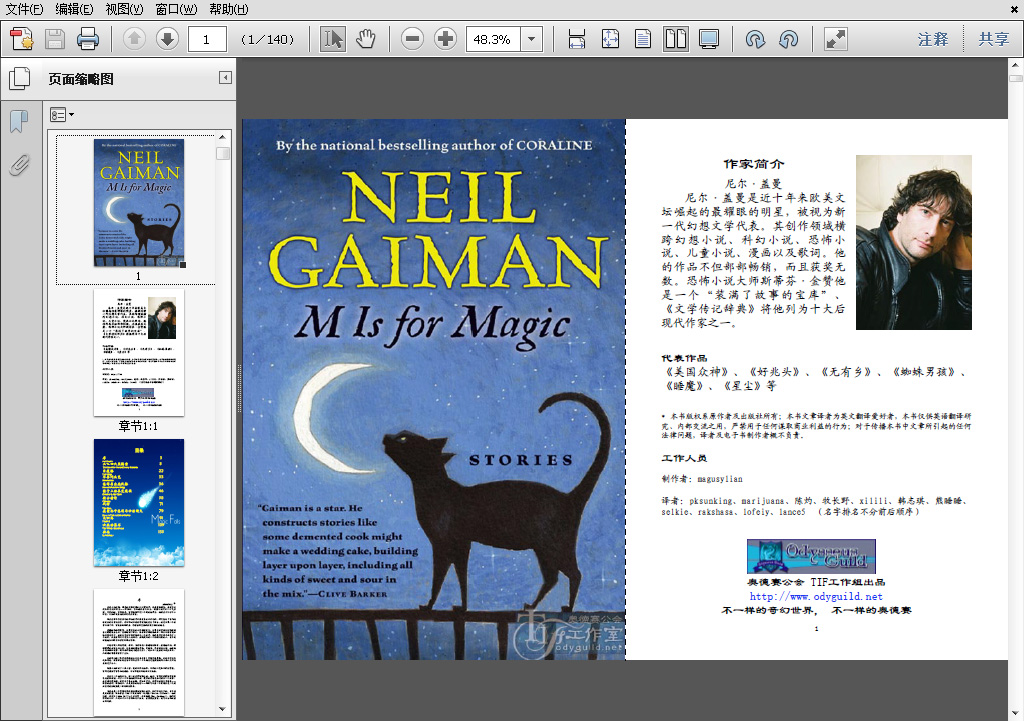The width and height of the screenshot is (1024, 721).
Task: Click the create PDF icon in toolbar
Action: coord(22,39)
